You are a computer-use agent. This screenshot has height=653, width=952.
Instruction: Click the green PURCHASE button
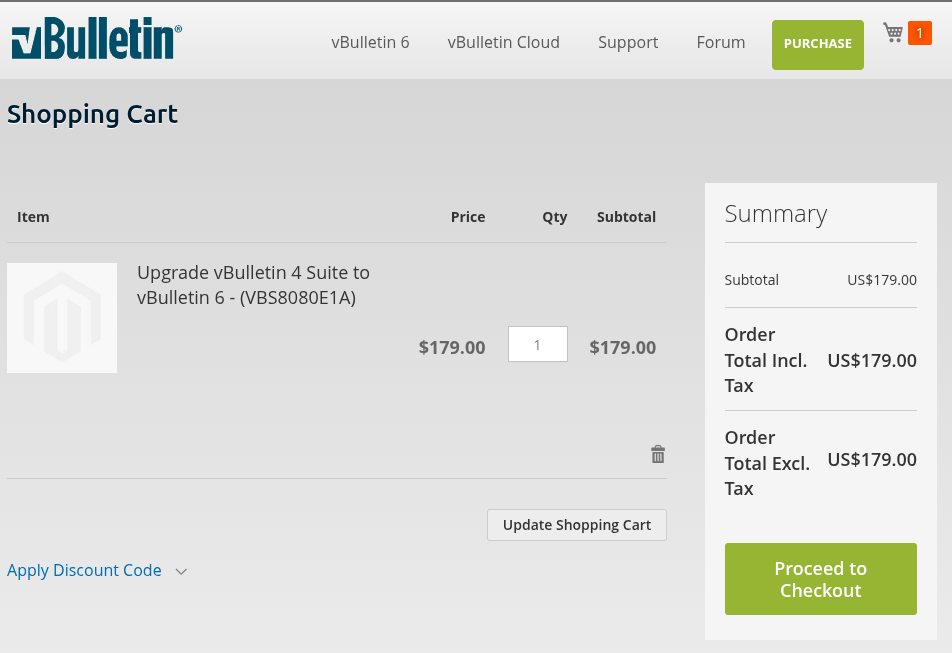[818, 44]
